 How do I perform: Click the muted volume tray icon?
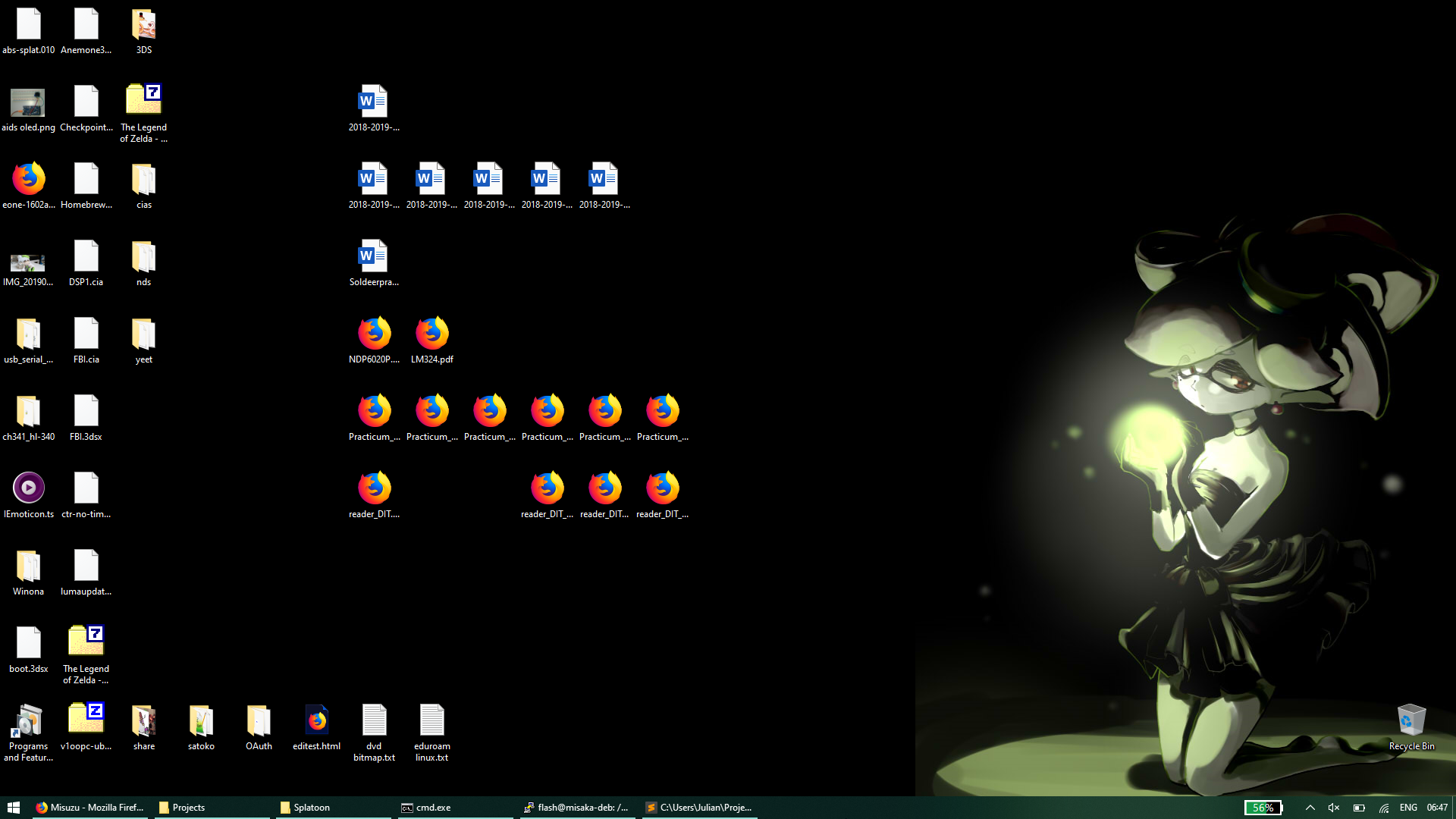pyautogui.click(x=1334, y=808)
